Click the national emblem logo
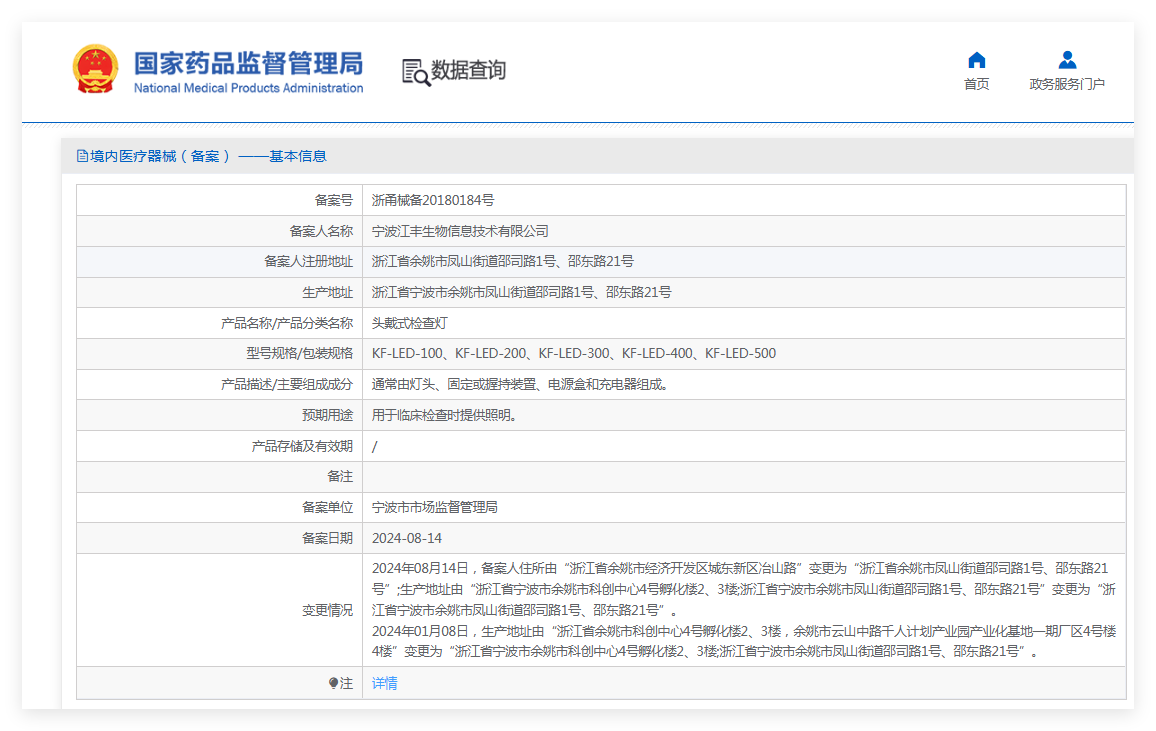 96,69
